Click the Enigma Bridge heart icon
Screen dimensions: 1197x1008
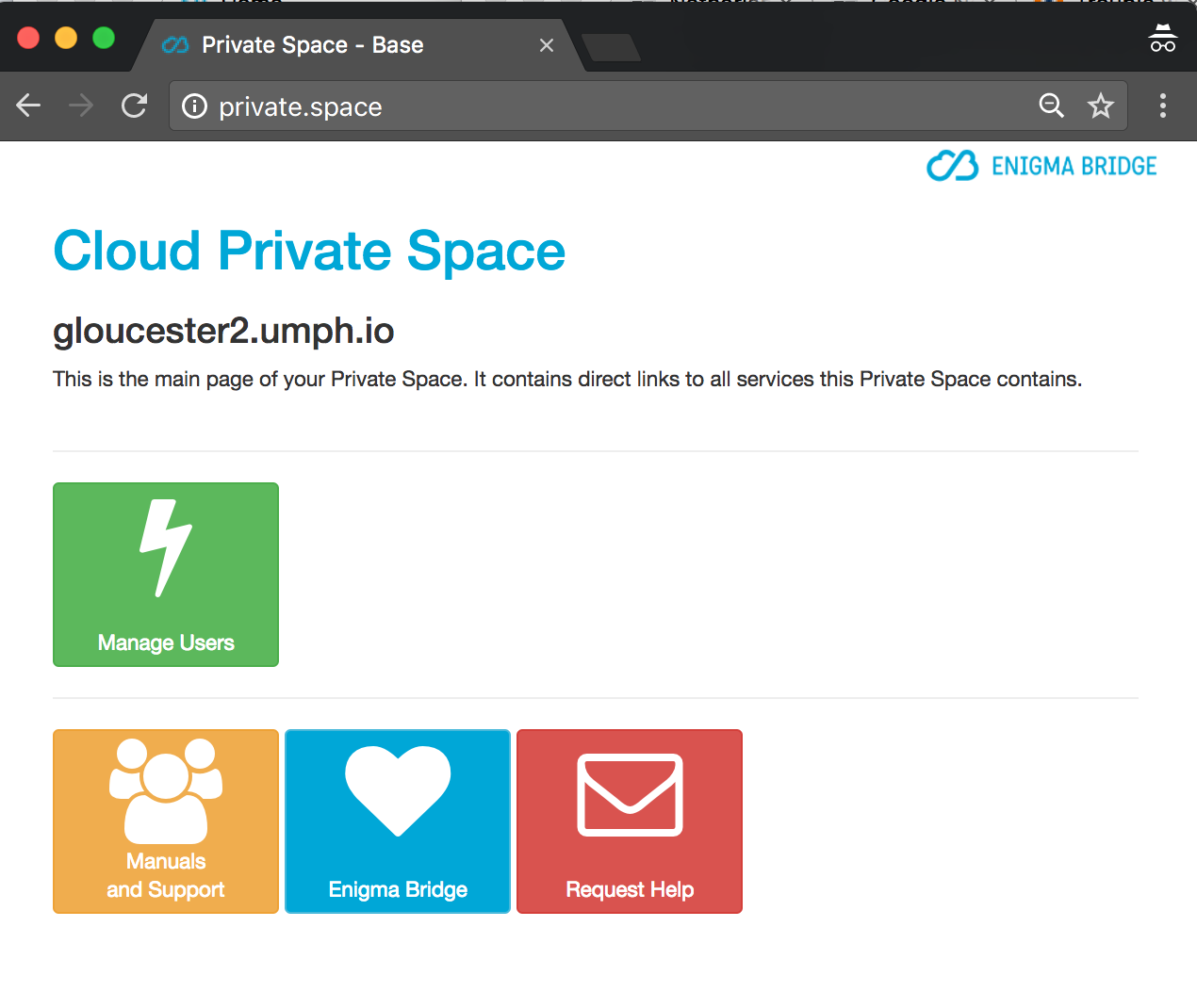pyautogui.click(x=397, y=791)
